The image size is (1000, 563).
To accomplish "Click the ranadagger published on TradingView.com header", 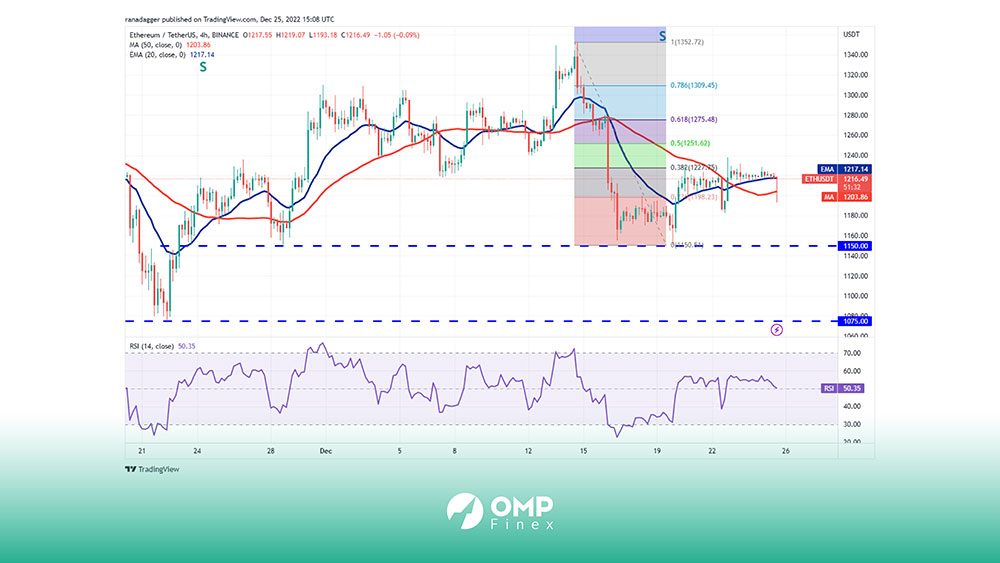I will (230, 19).
